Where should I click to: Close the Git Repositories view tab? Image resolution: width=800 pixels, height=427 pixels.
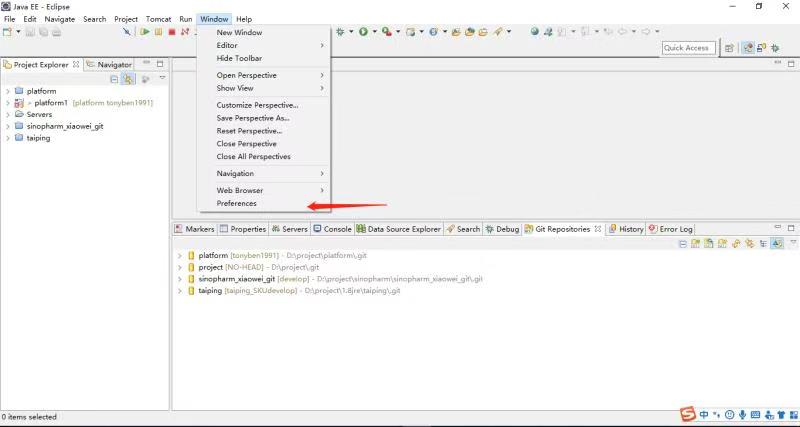[597, 229]
